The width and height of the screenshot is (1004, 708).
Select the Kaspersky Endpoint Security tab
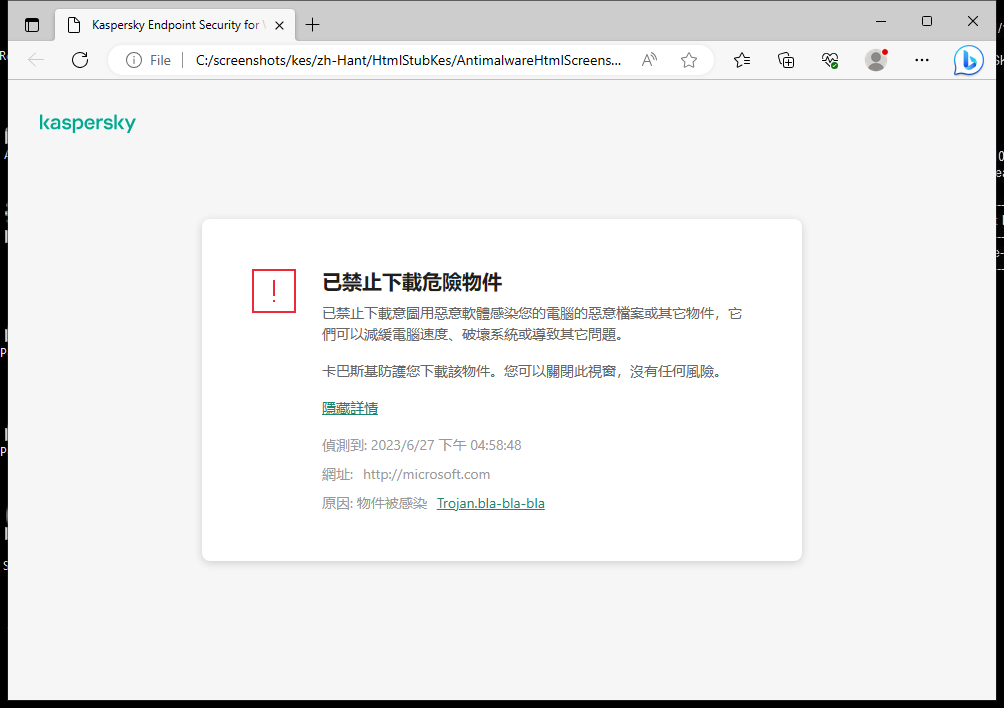tap(170, 24)
